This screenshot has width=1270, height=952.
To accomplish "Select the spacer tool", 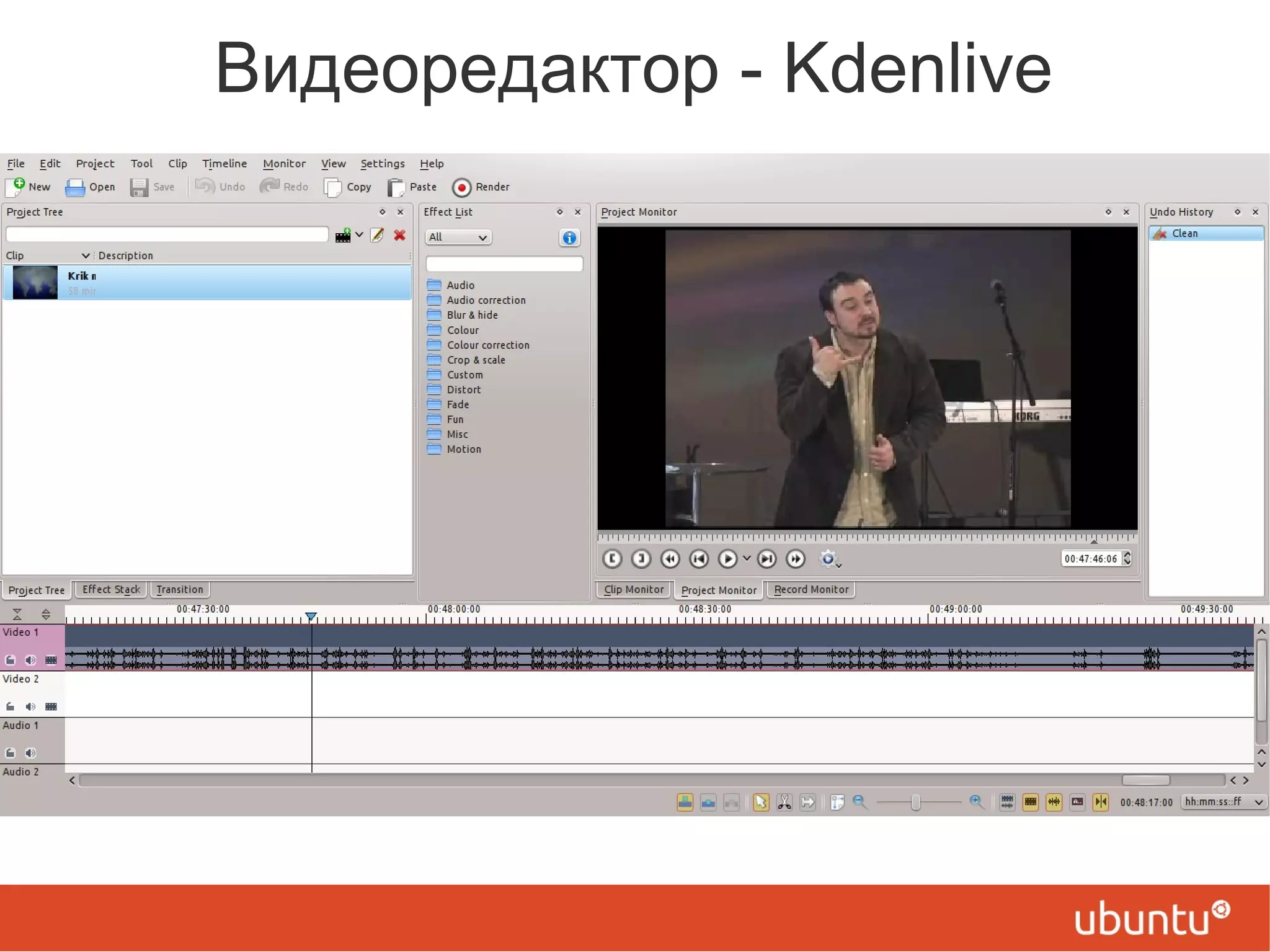I will pyautogui.click(x=807, y=803).
